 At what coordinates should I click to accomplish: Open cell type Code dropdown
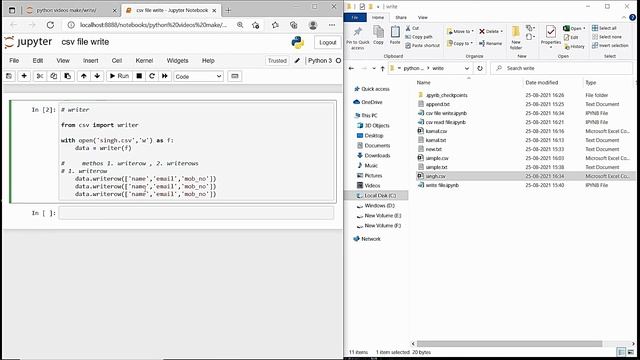[x=198, y=76]
